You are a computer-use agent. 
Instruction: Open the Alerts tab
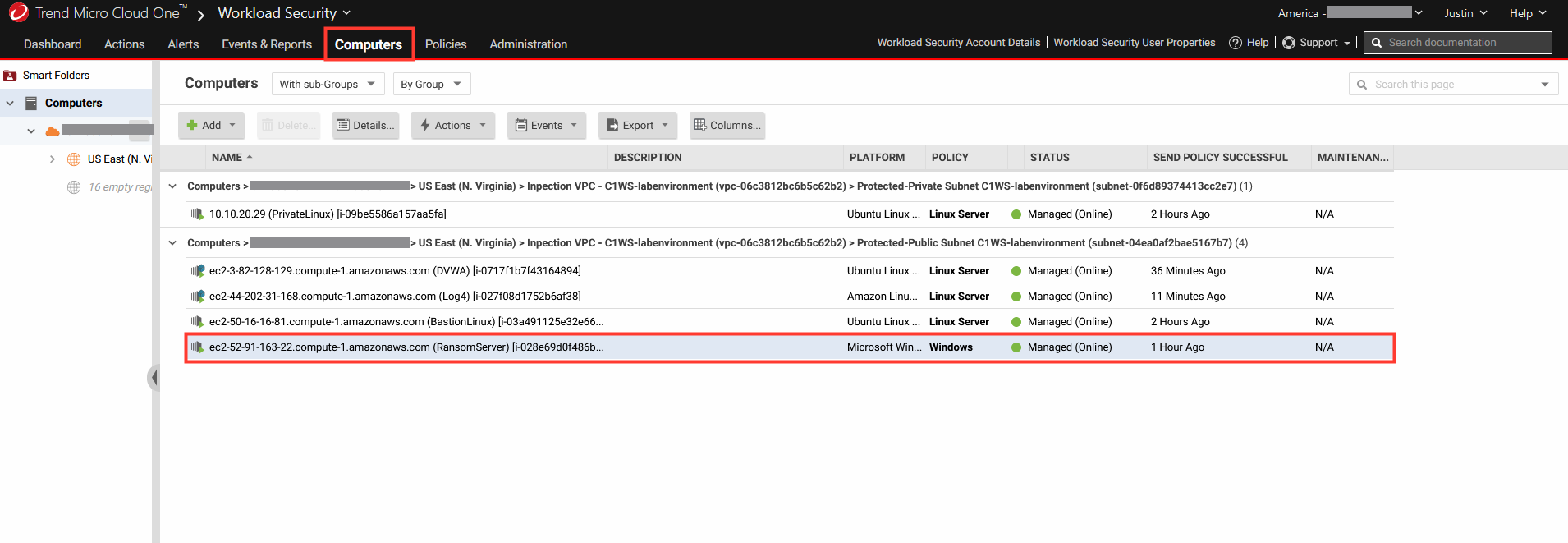coord(183,44)
